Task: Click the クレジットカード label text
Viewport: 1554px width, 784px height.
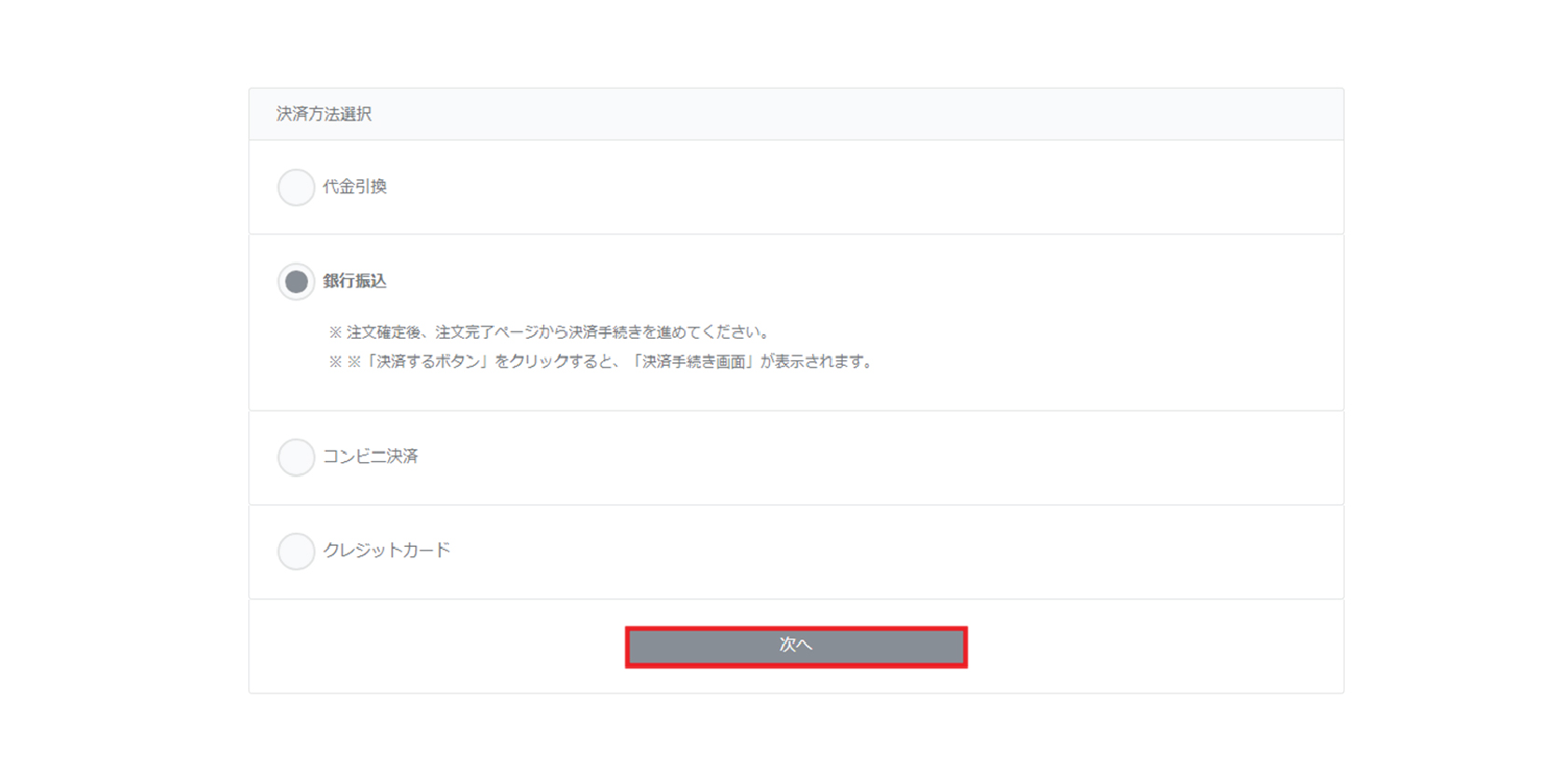Action: [386, 551]
